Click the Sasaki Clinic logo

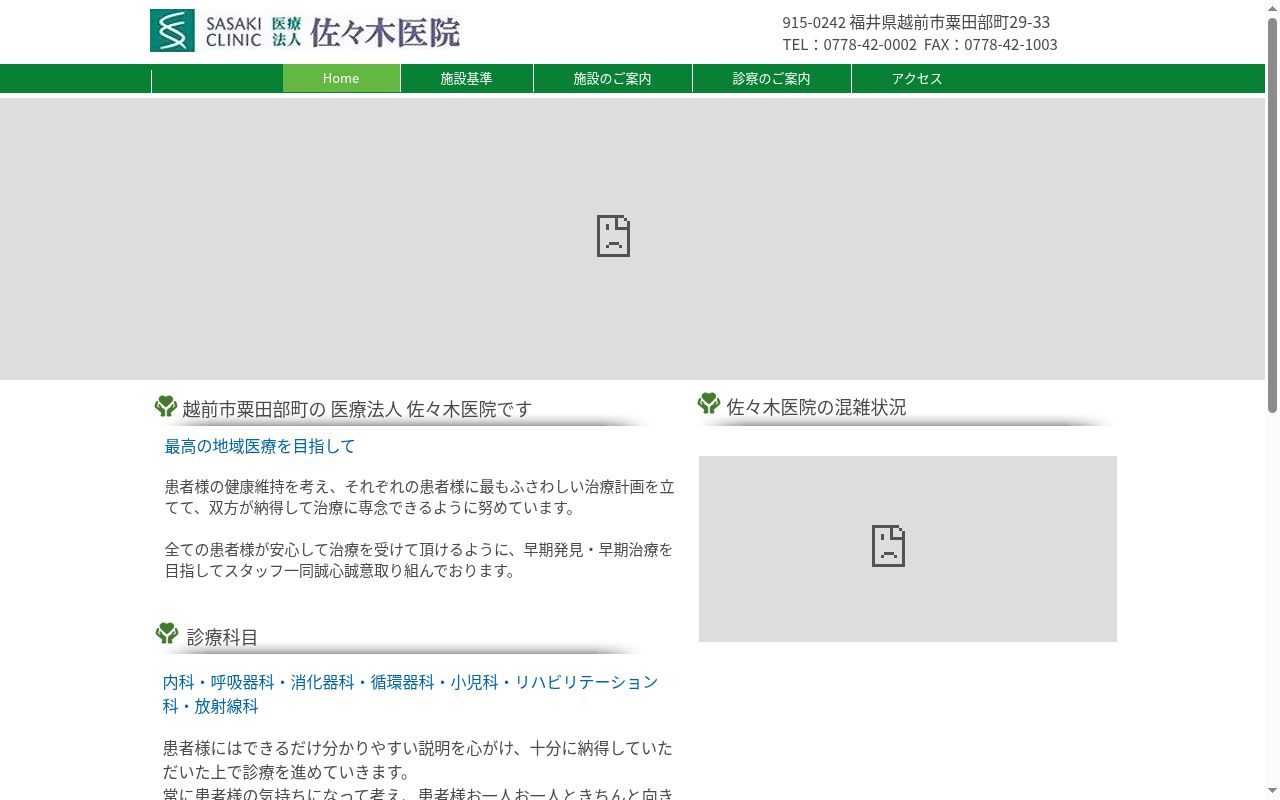(305, 31)
